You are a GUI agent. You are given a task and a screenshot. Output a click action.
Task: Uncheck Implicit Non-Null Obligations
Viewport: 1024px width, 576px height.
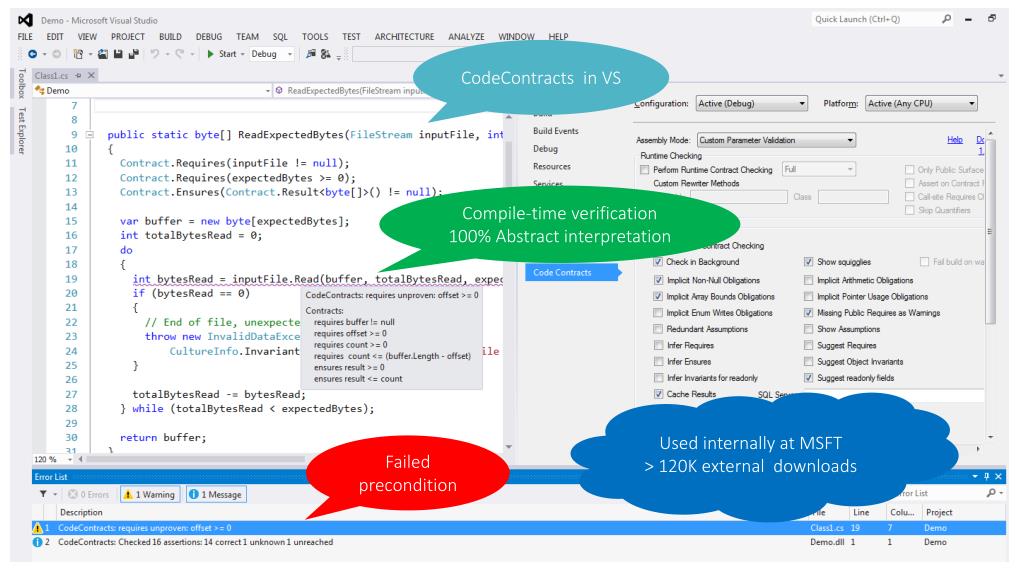(658, 280)
